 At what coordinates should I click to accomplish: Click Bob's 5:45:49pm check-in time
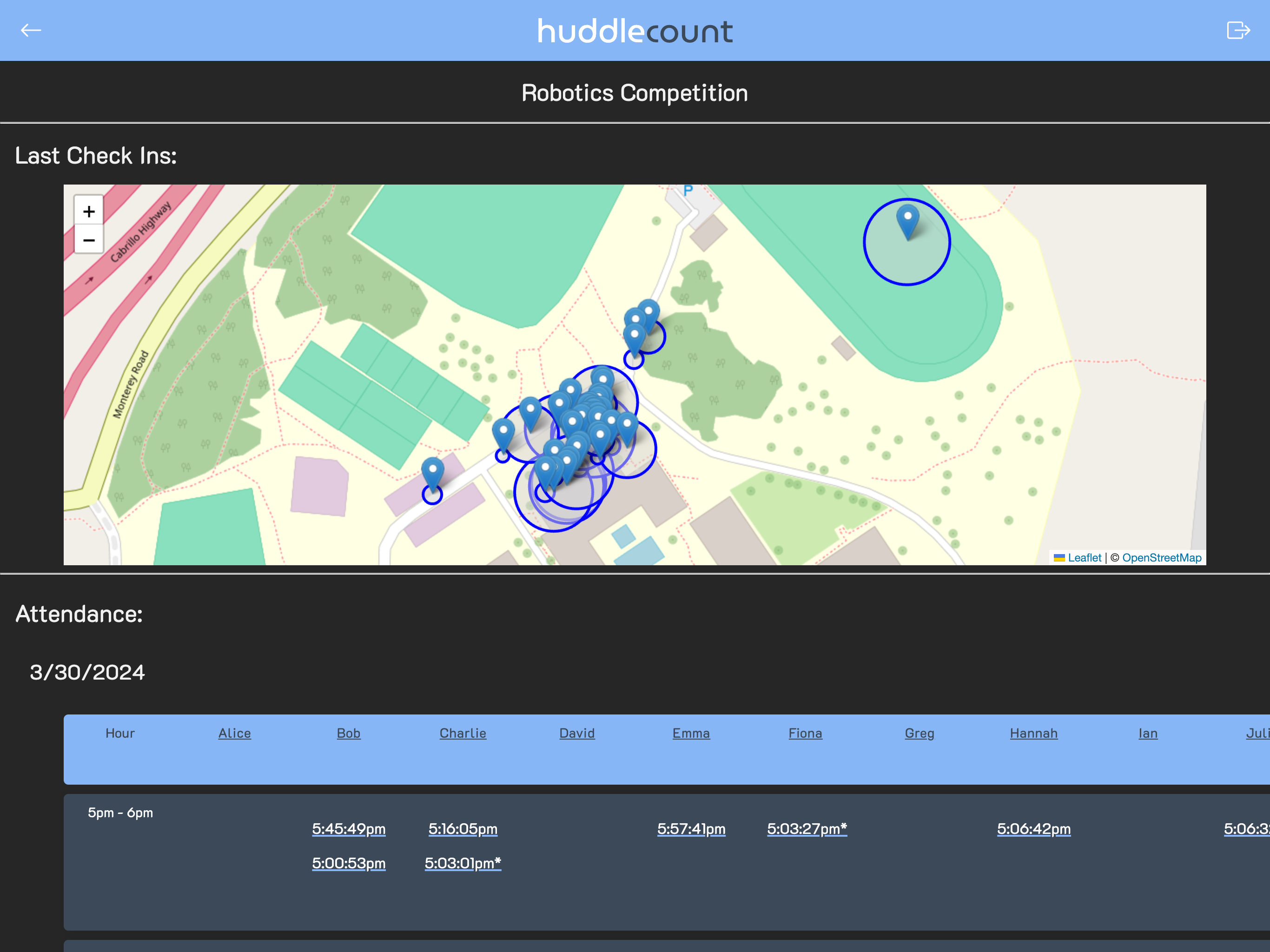coord(348,829)
